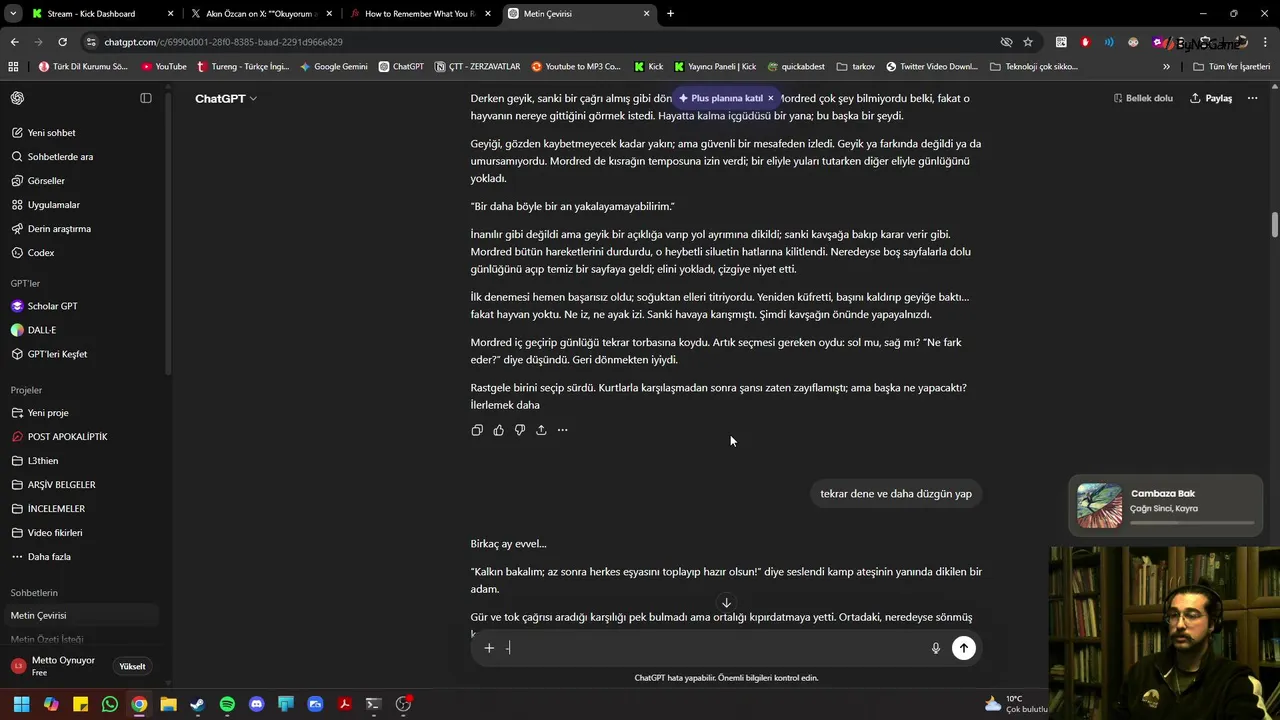Open the tab search dropdown
This screenshot has width=1280, height=720.
pos(11,14)
